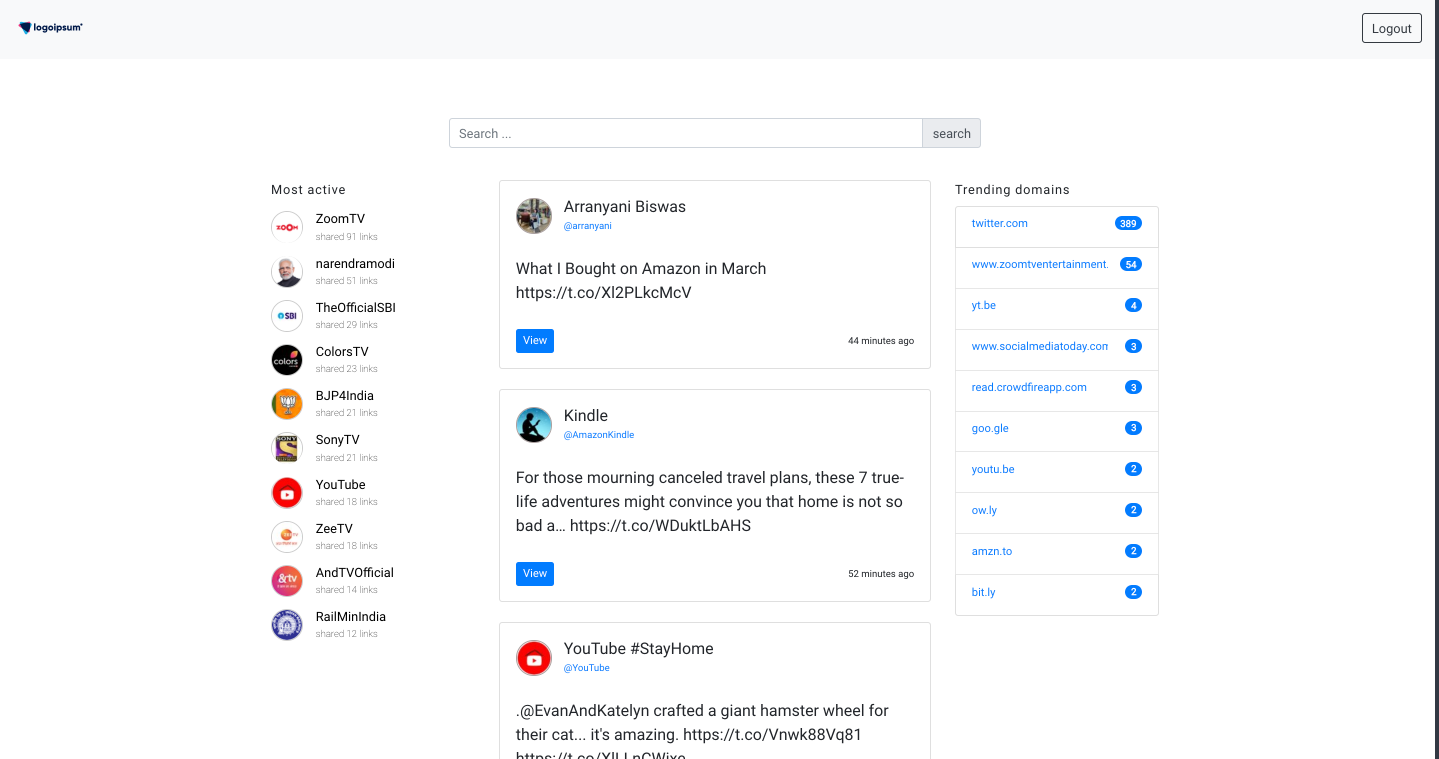
Task: Open the @arranyani handle link
Action: tap(588, 226)
